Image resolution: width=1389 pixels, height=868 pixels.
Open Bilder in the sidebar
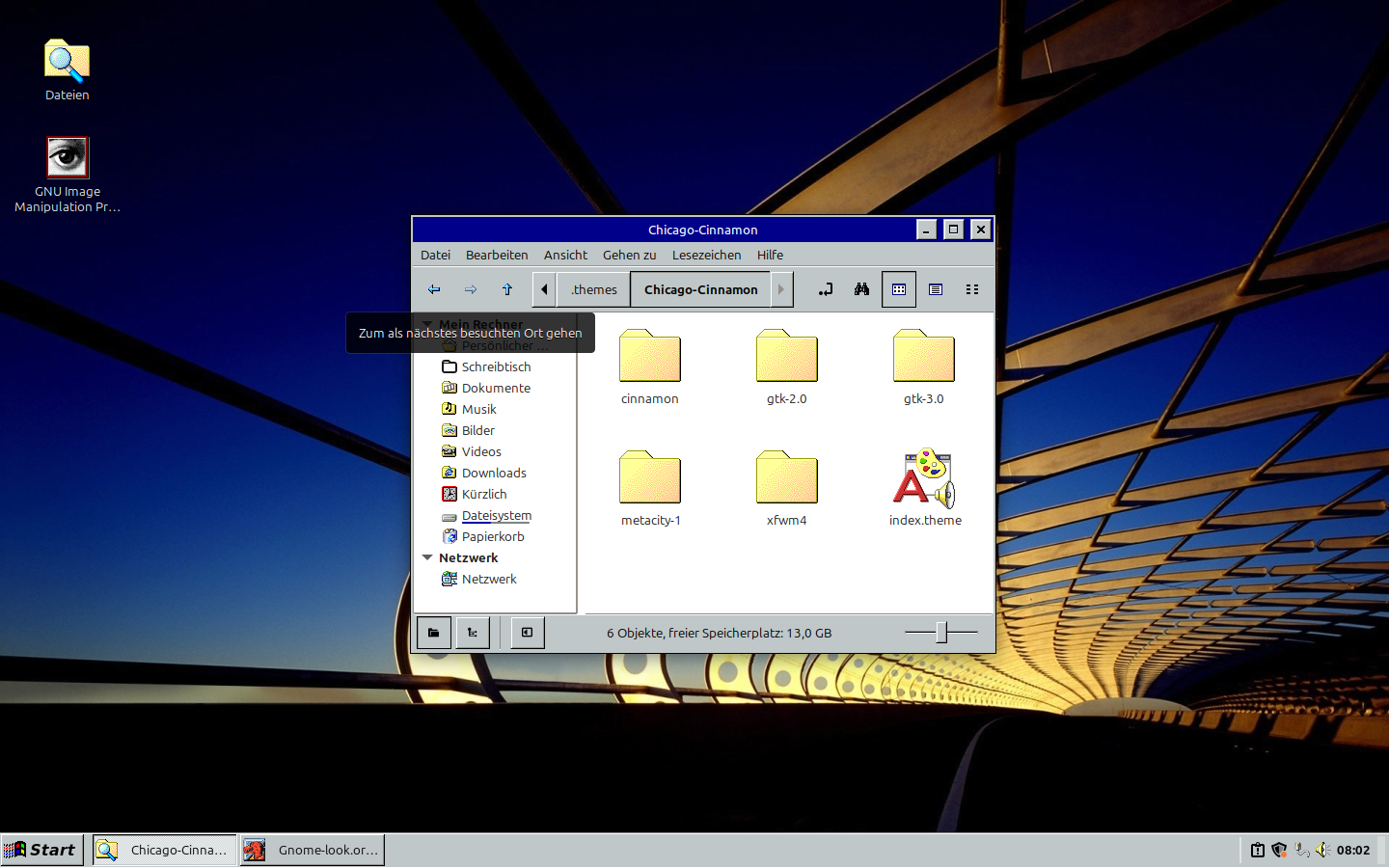(x=477, y=431)
